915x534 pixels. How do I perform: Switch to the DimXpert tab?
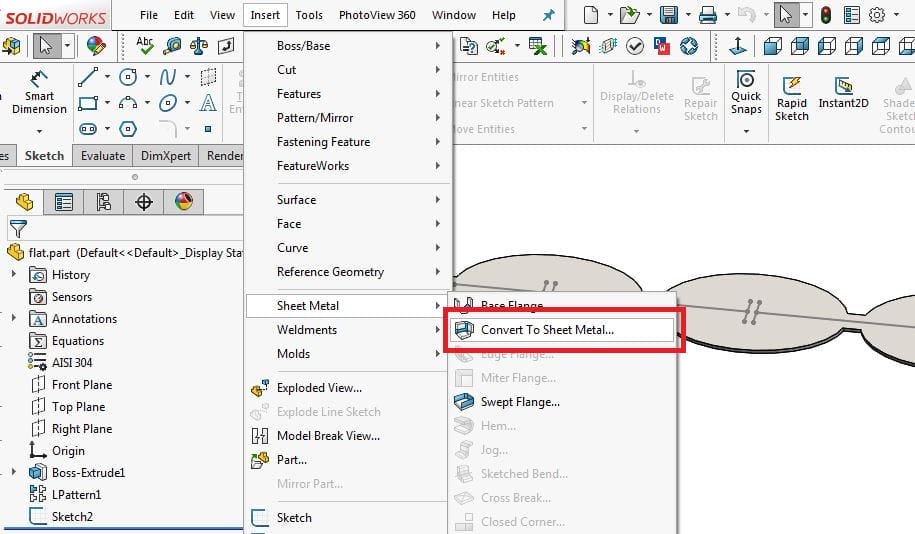pos(166,156)
